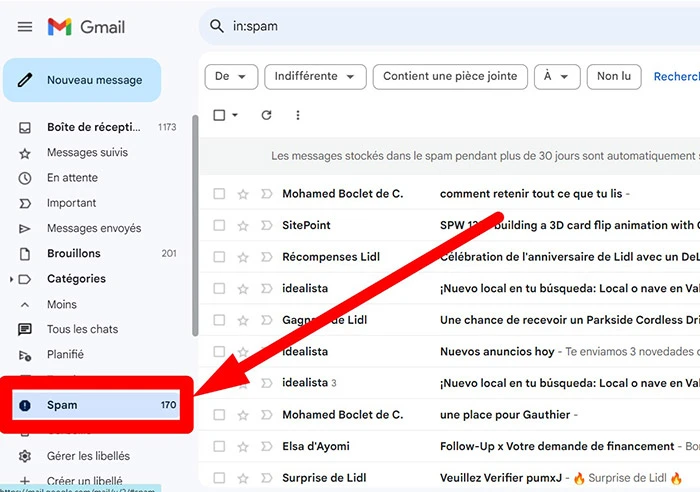Select the Gagnant de Lidl email checkbox
Screen dimensions: 700x492
tap(219, 320)
